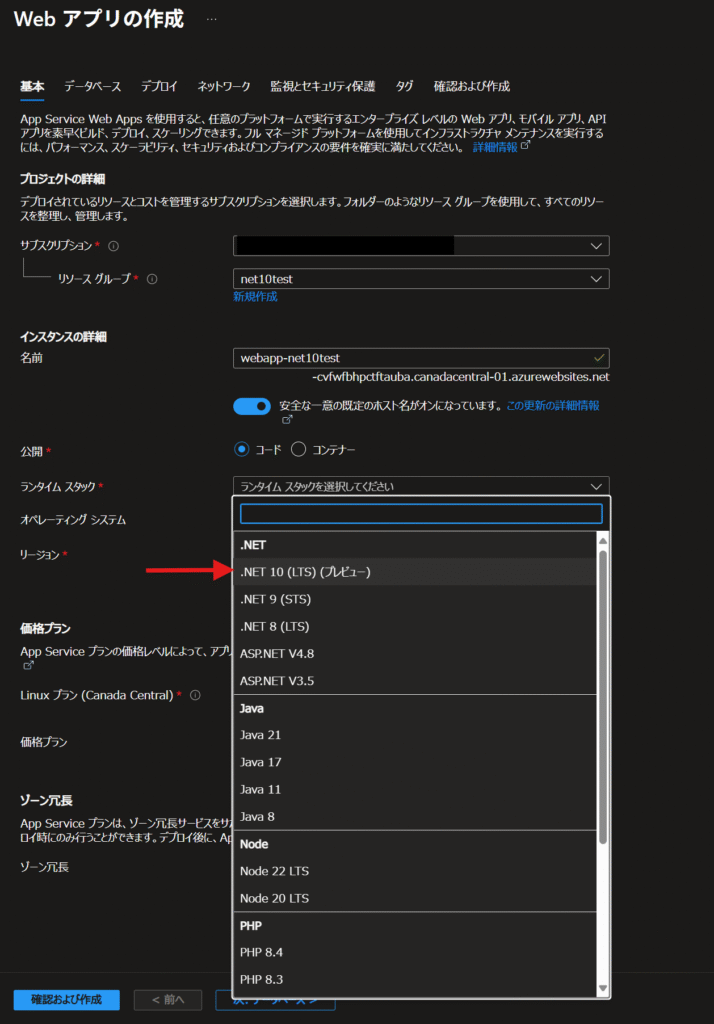This screenshot has width=714, height=1024.
Task: Toggle secure unique default hostname switch
Action: [252, 406]
